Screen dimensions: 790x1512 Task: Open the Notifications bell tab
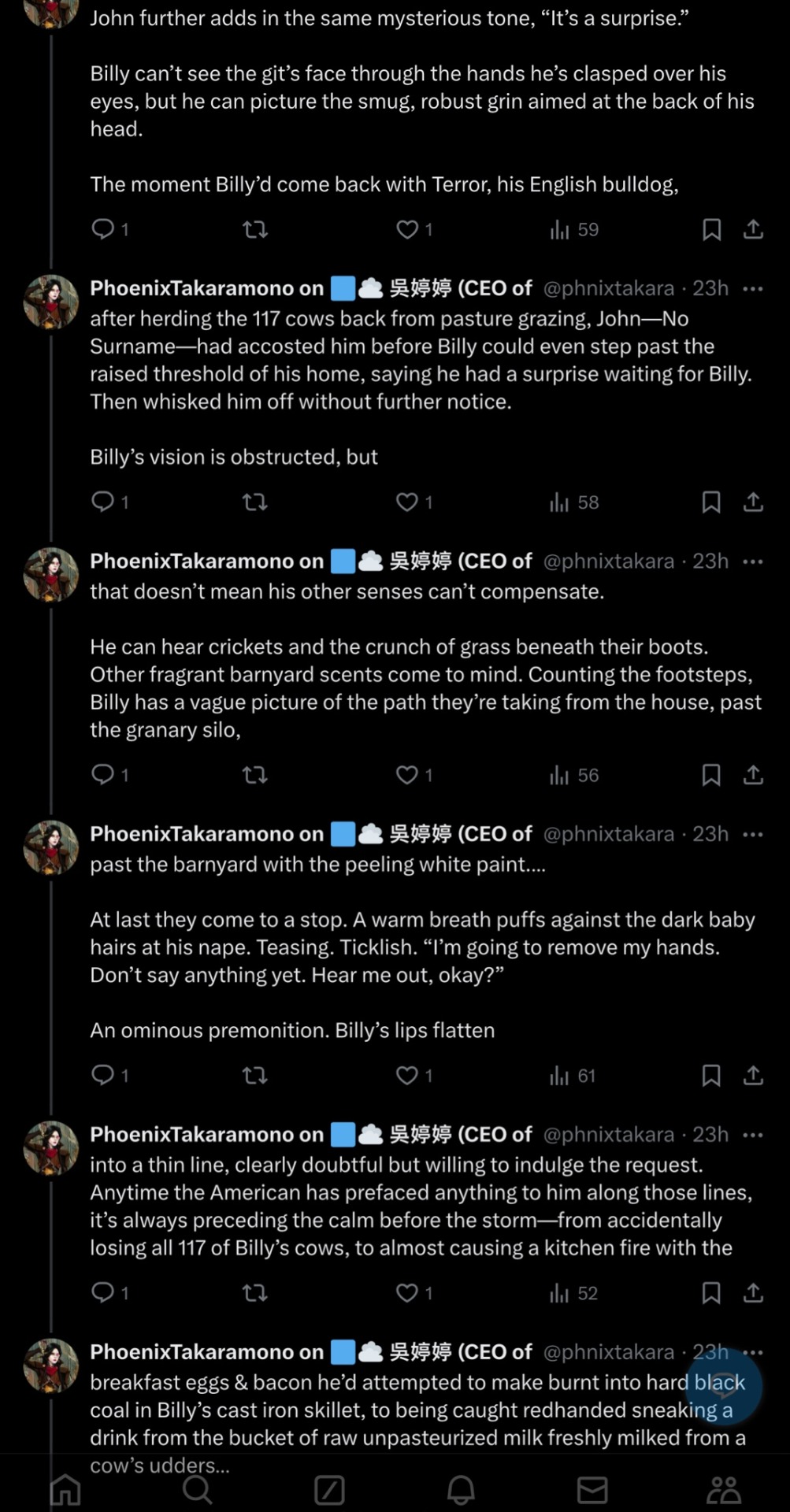(x=461, y=1489)
